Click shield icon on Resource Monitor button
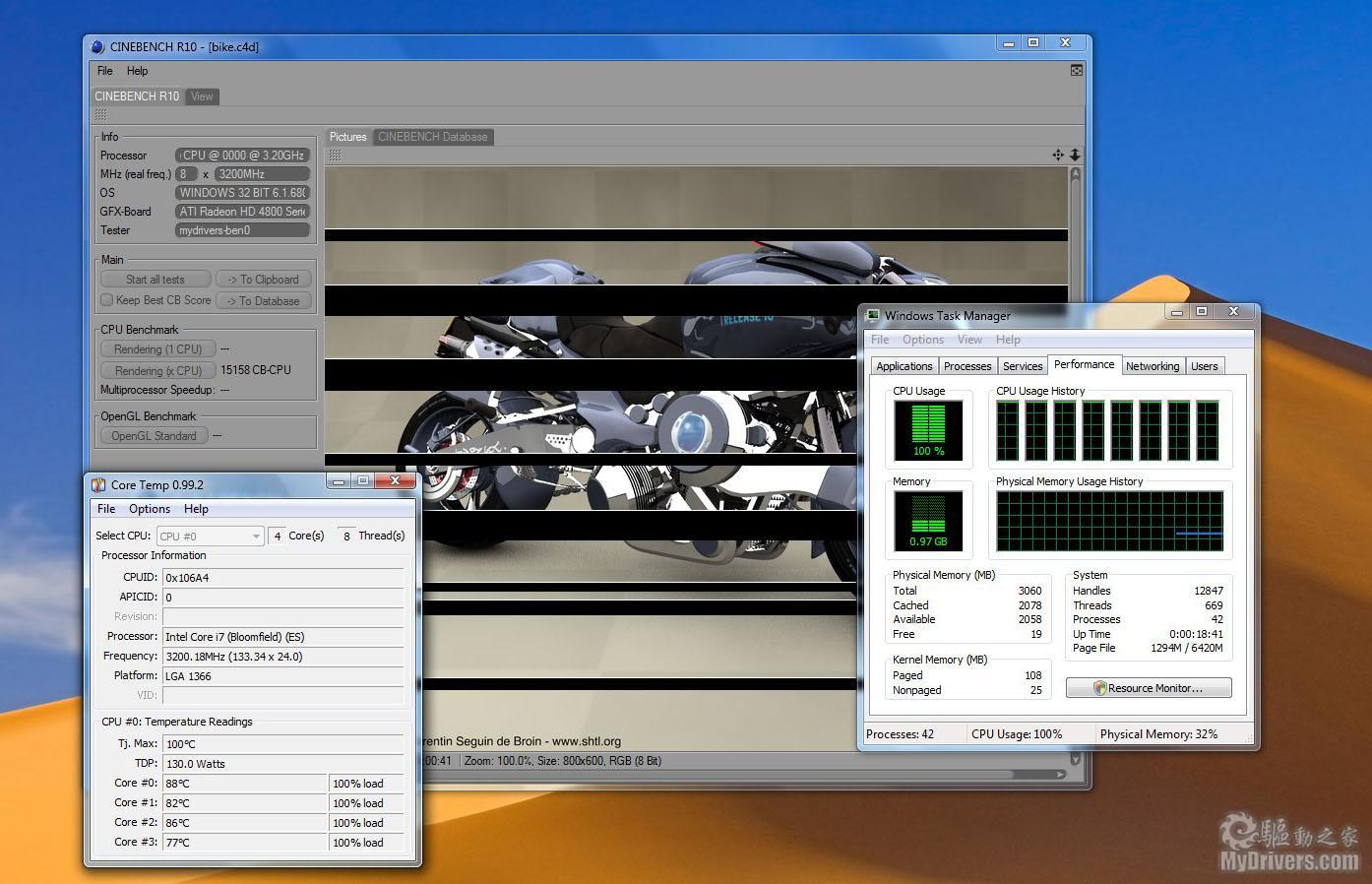 coord(1099,688)
